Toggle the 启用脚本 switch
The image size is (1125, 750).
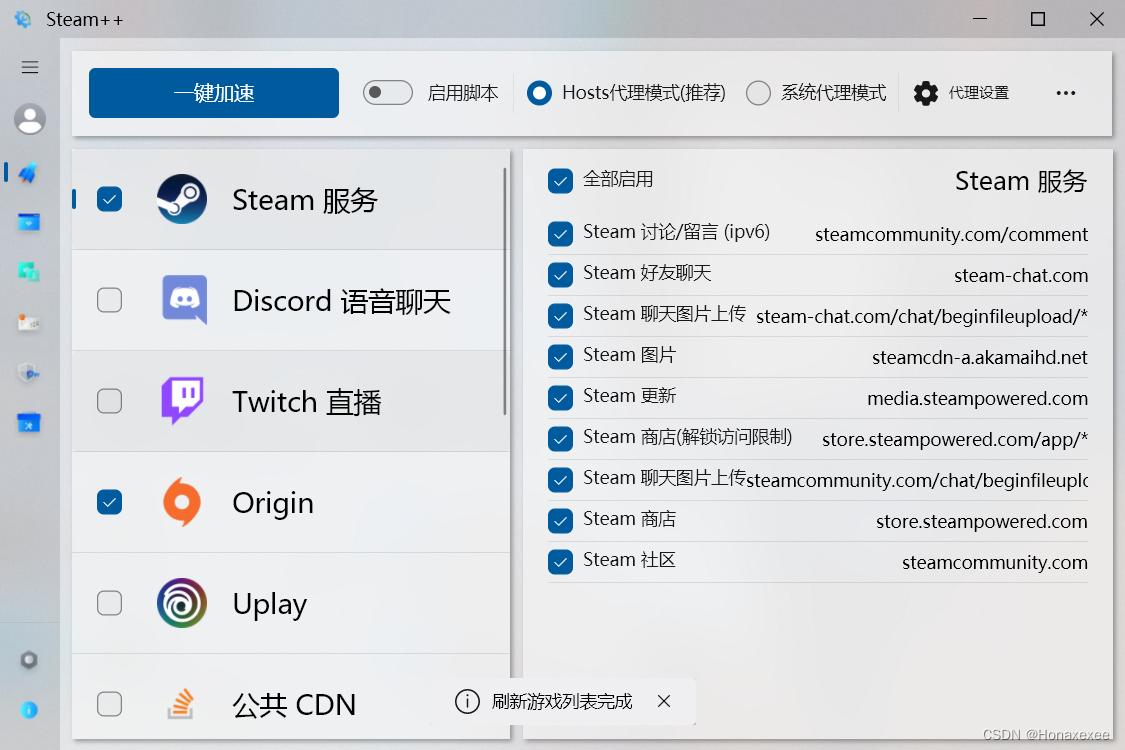[x=387, y=92]
